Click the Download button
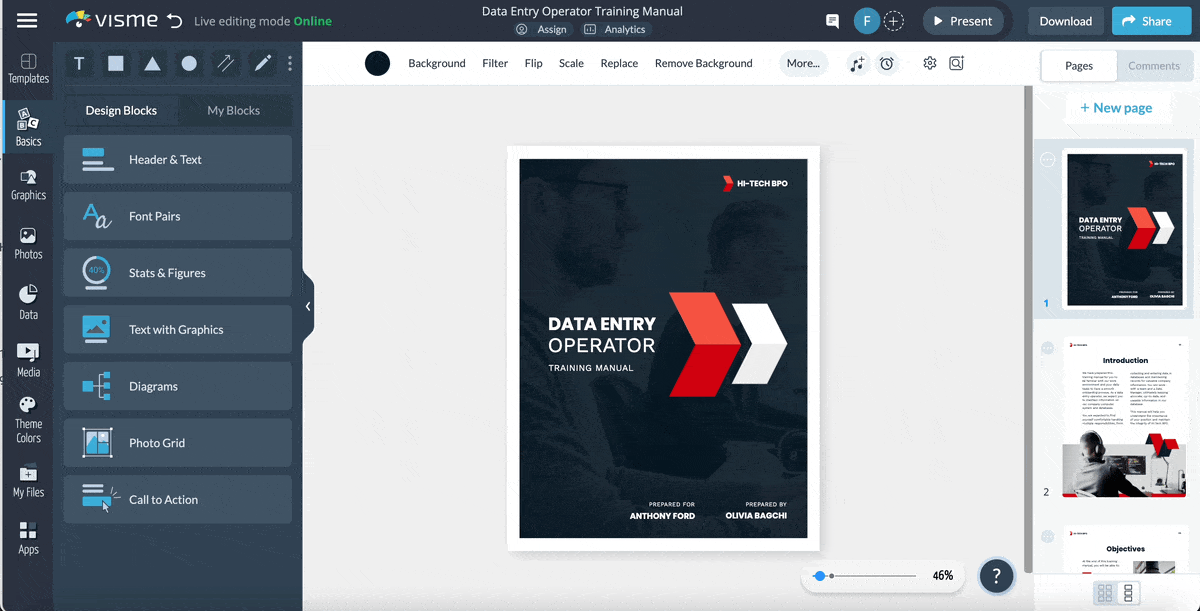 pos(1065,21)
